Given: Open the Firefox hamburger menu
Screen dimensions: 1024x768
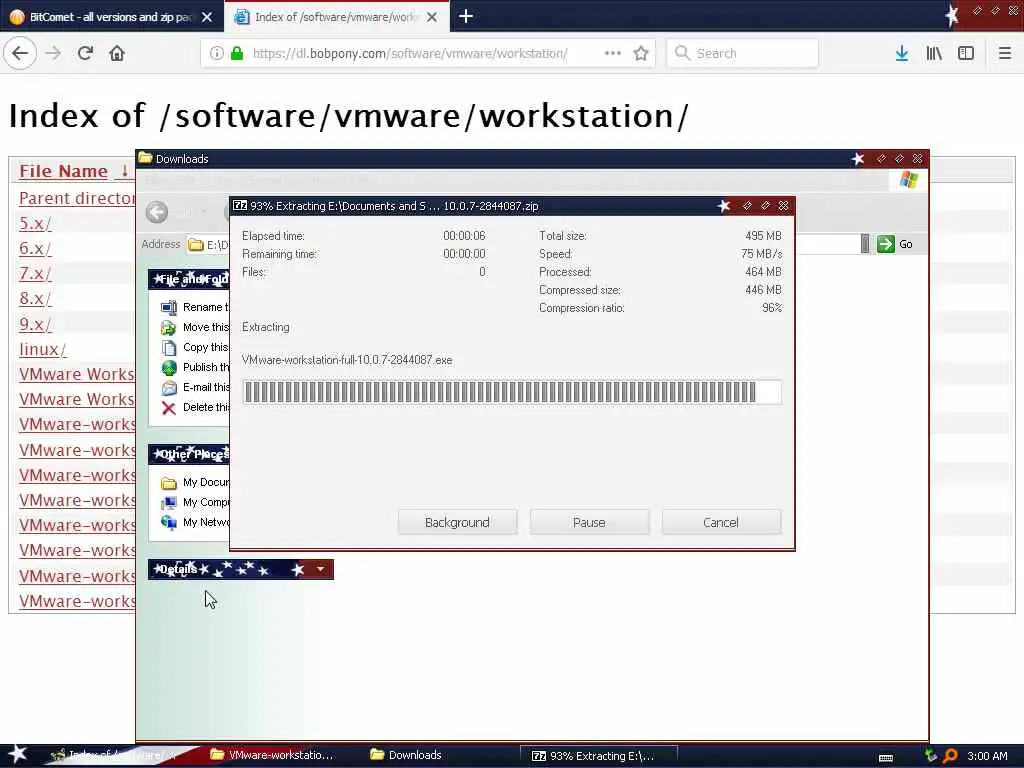Looking at the screenshot, I should click(1004, 53).
